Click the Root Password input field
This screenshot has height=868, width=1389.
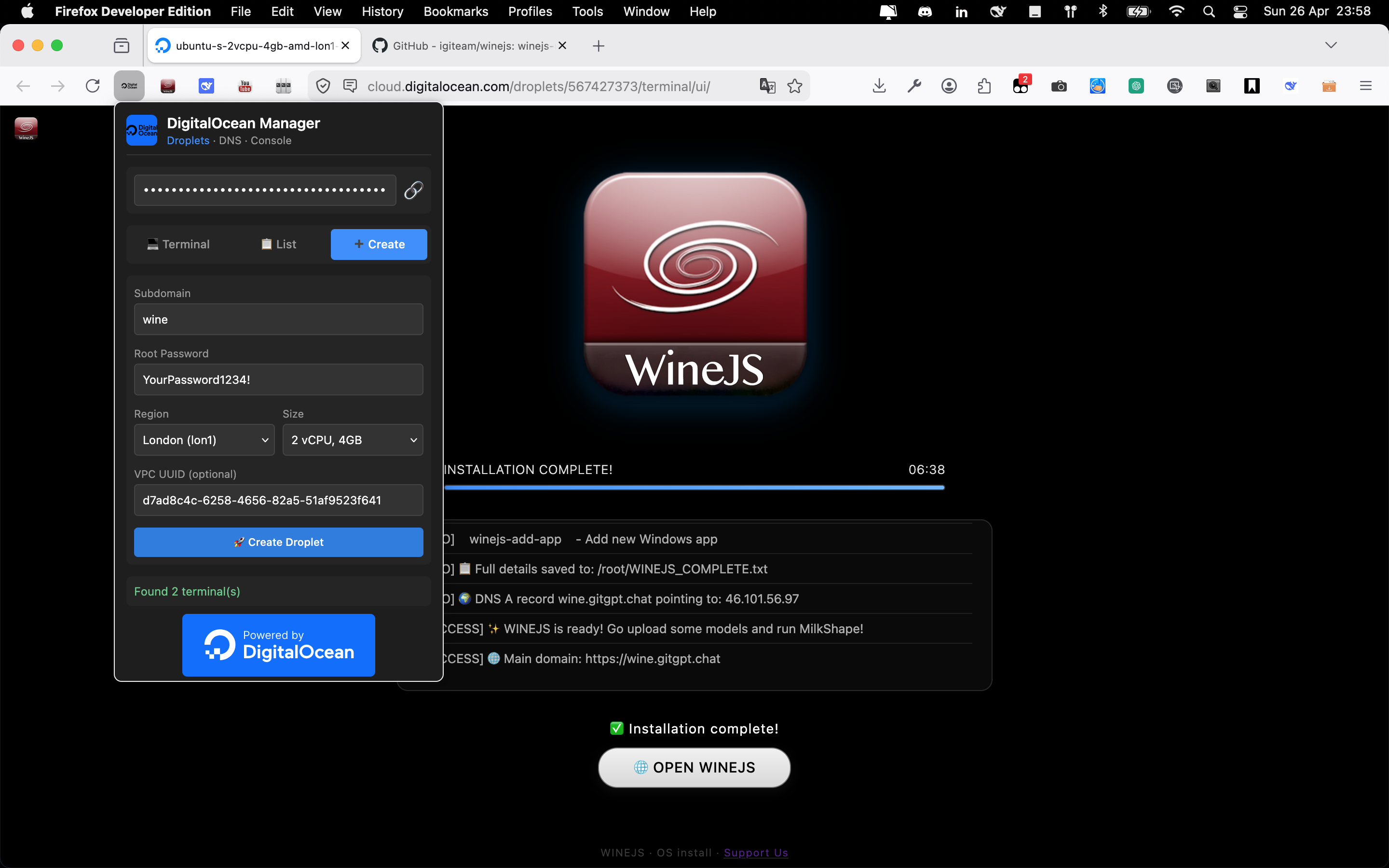[x=278, y=380]
